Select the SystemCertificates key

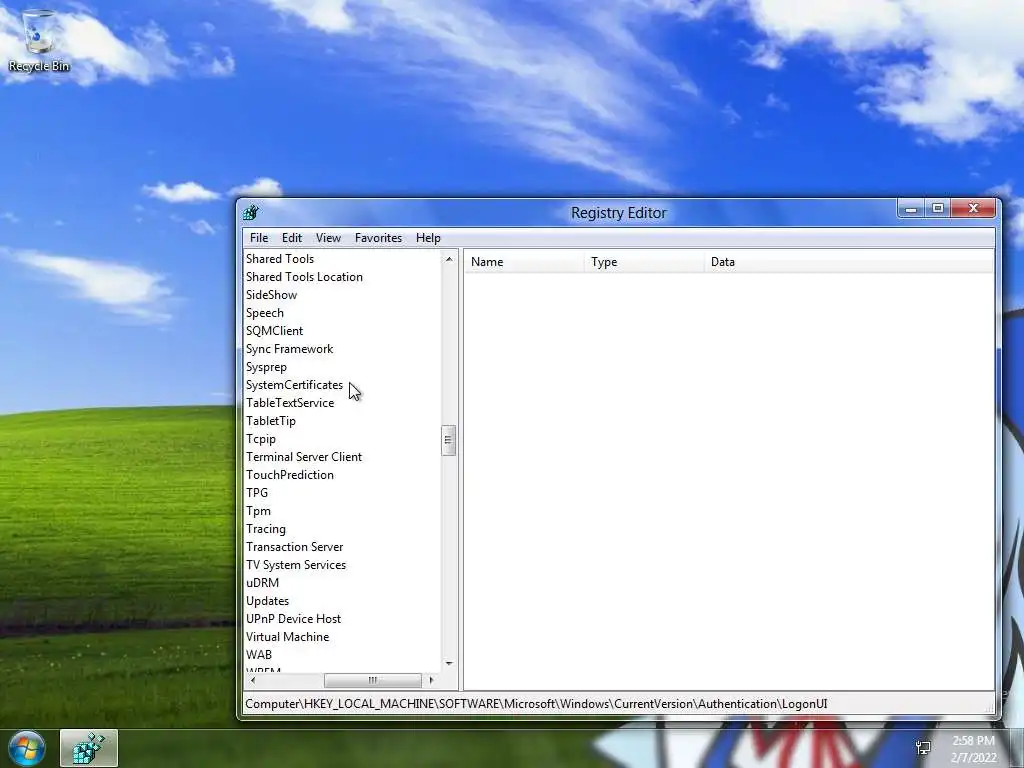click(x=295, y=385)
